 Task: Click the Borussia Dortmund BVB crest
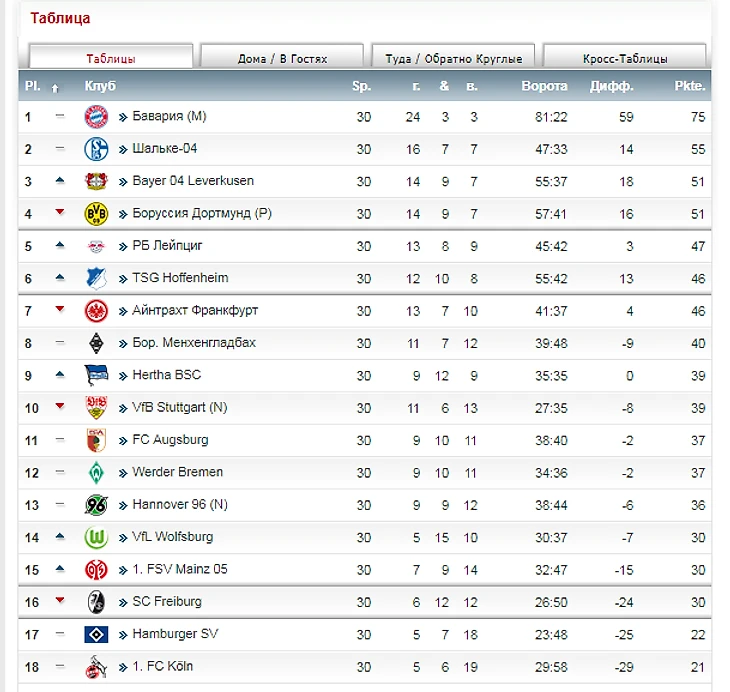pos(95,214)
